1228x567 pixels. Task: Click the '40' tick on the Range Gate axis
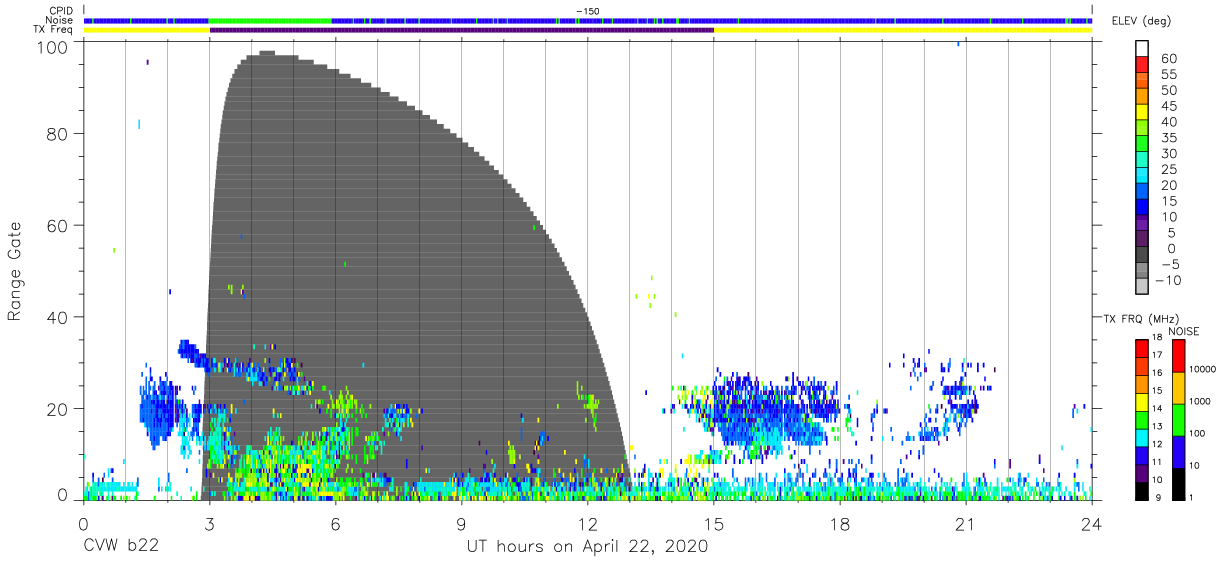(x=59, y=317)
